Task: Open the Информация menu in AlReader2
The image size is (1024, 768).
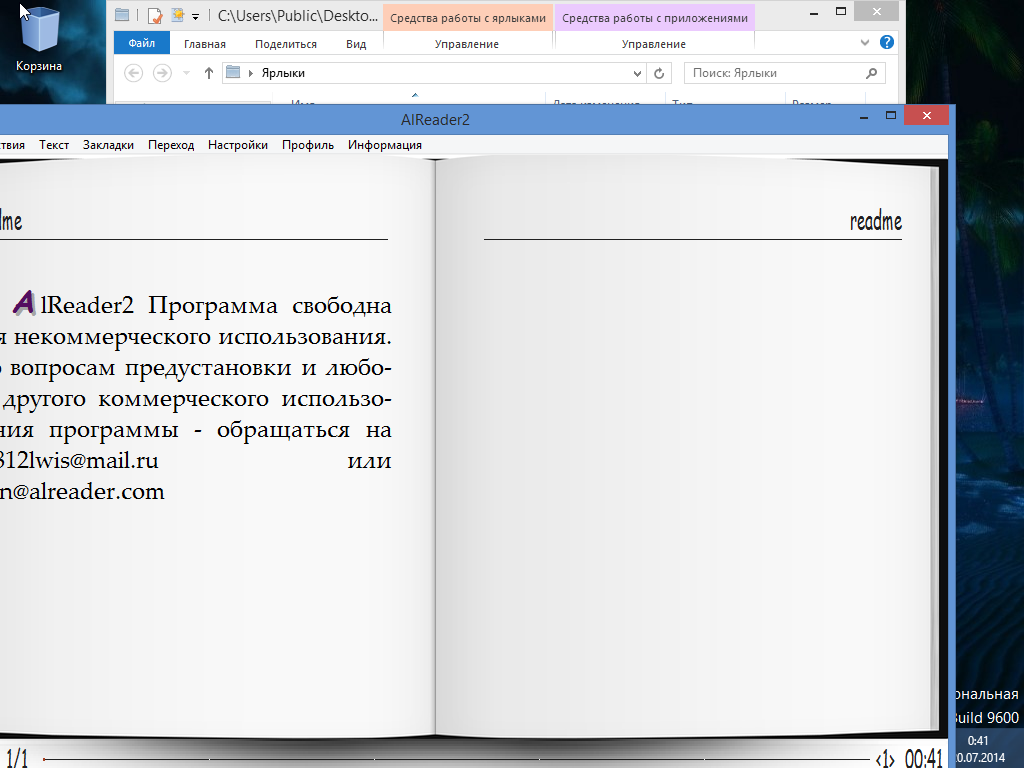Action: pos(385,145)
